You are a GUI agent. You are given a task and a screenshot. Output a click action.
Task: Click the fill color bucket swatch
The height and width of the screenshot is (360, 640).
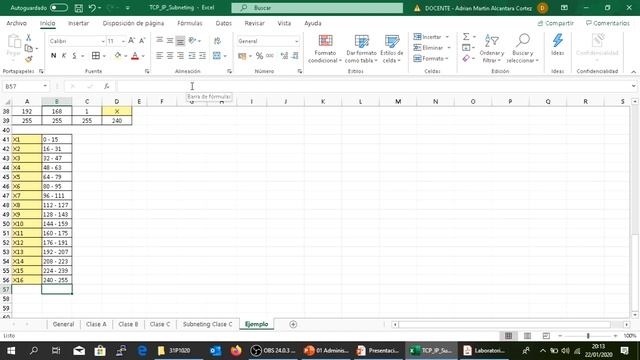[118, 56]
